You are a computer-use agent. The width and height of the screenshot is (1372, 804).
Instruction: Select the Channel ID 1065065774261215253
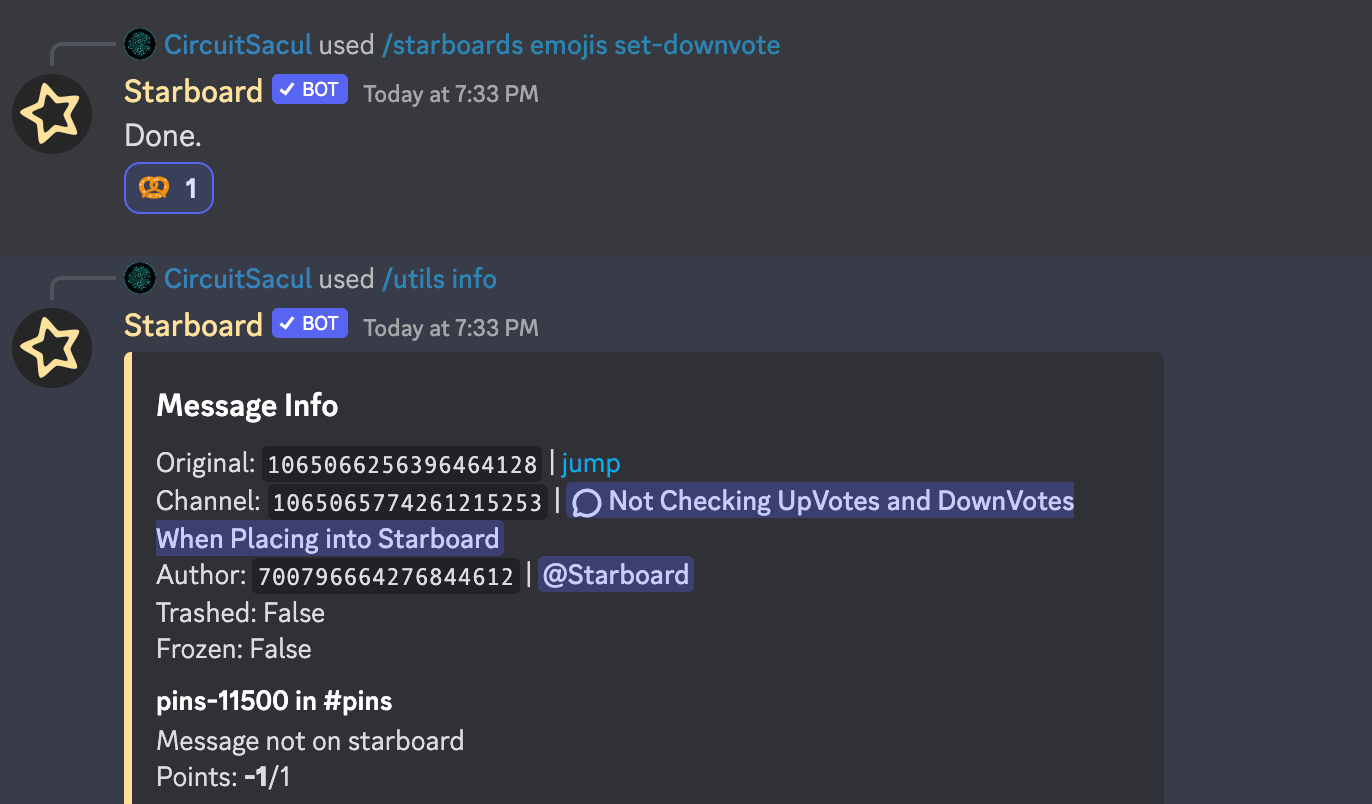[x=408, y=502]
